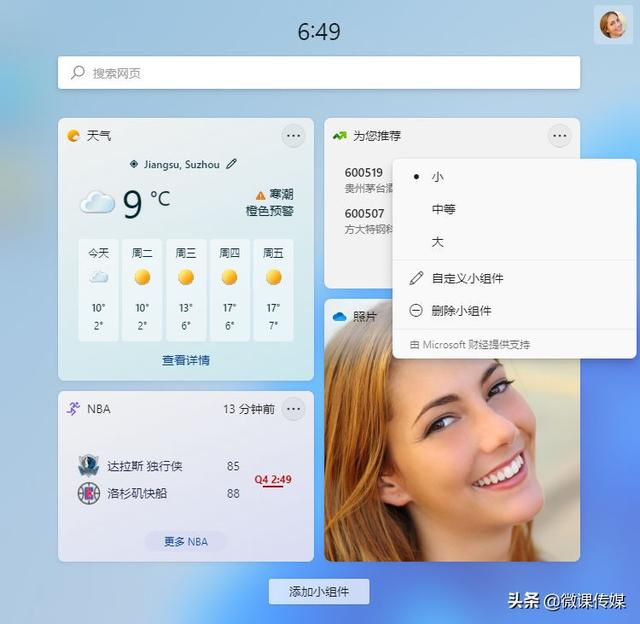Focus the 搜索网页 search field
The height and width of the screenshot is (624, 640).
pyautogui.click(x=319, y=73)
